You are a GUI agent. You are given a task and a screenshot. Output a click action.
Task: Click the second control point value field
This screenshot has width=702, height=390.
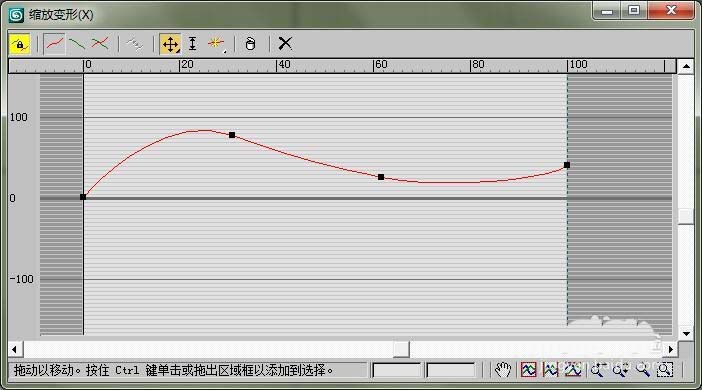451,370
